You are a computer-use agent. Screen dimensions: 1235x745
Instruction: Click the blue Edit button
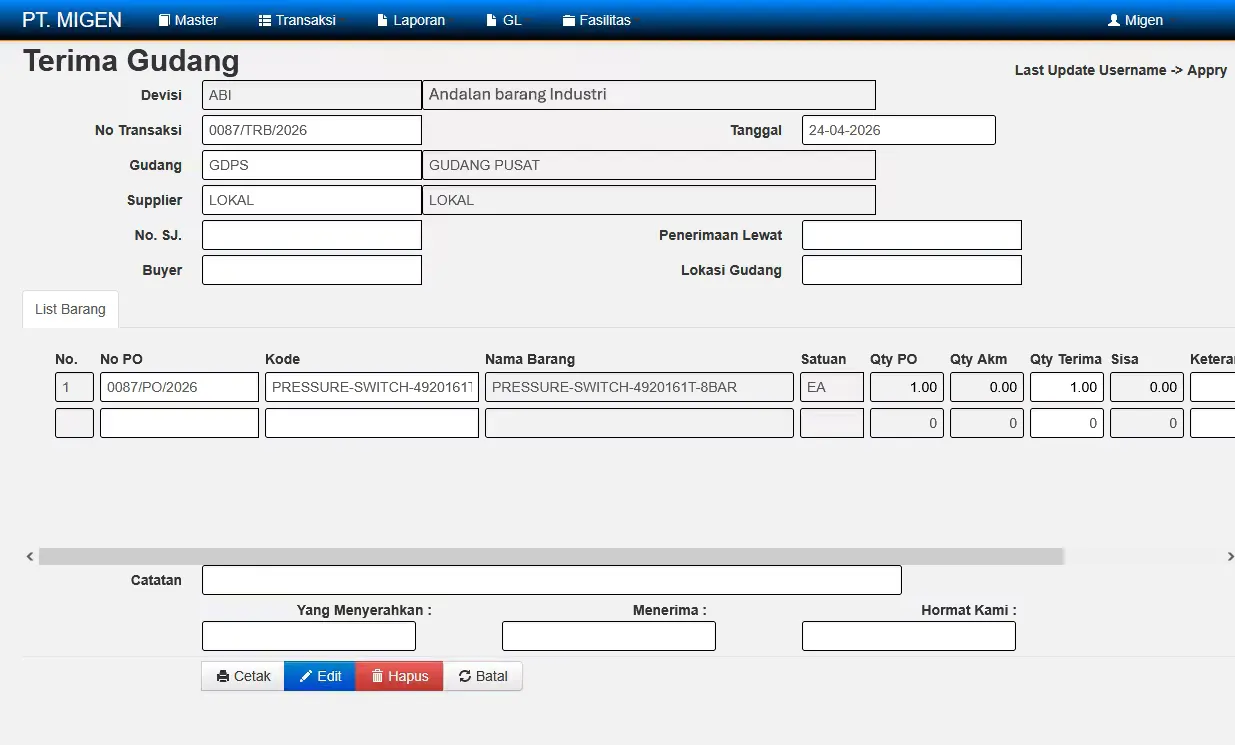[x=320, y=676]
